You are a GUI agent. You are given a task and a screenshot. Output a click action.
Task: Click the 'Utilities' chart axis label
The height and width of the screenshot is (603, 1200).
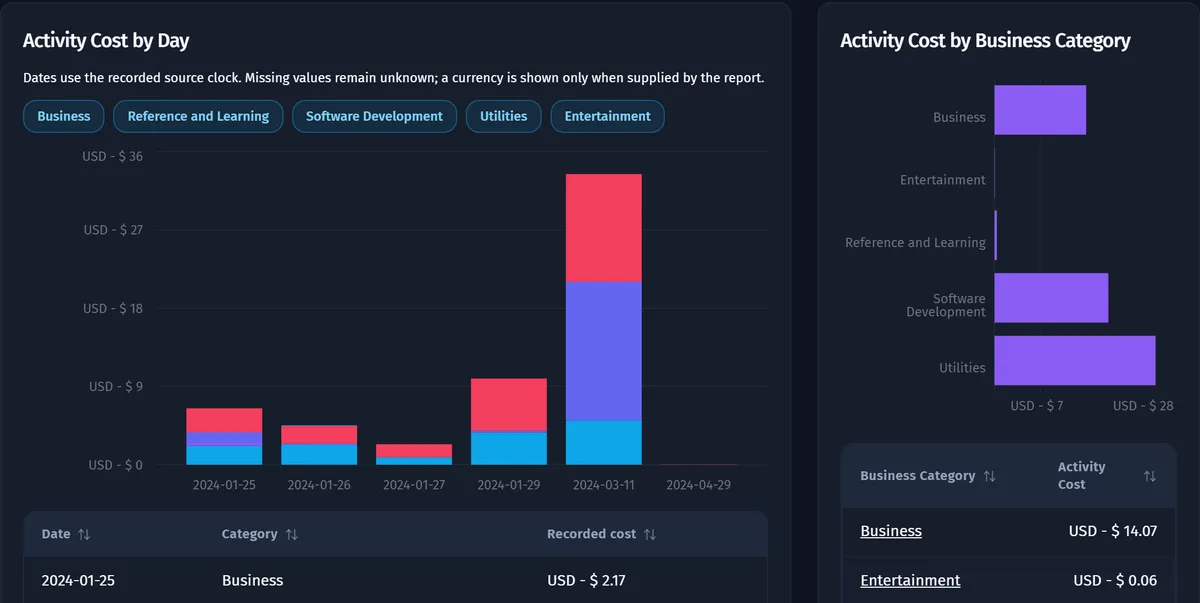click(x=962, y=368)
